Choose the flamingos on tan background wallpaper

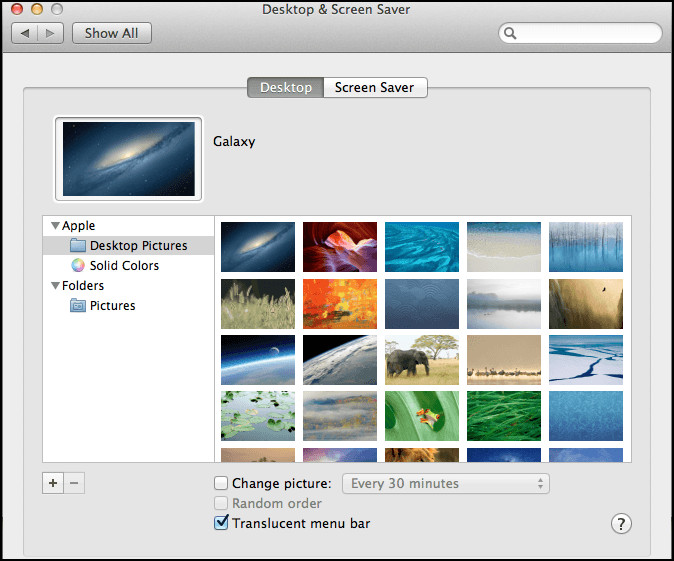[x=504, y=360]
